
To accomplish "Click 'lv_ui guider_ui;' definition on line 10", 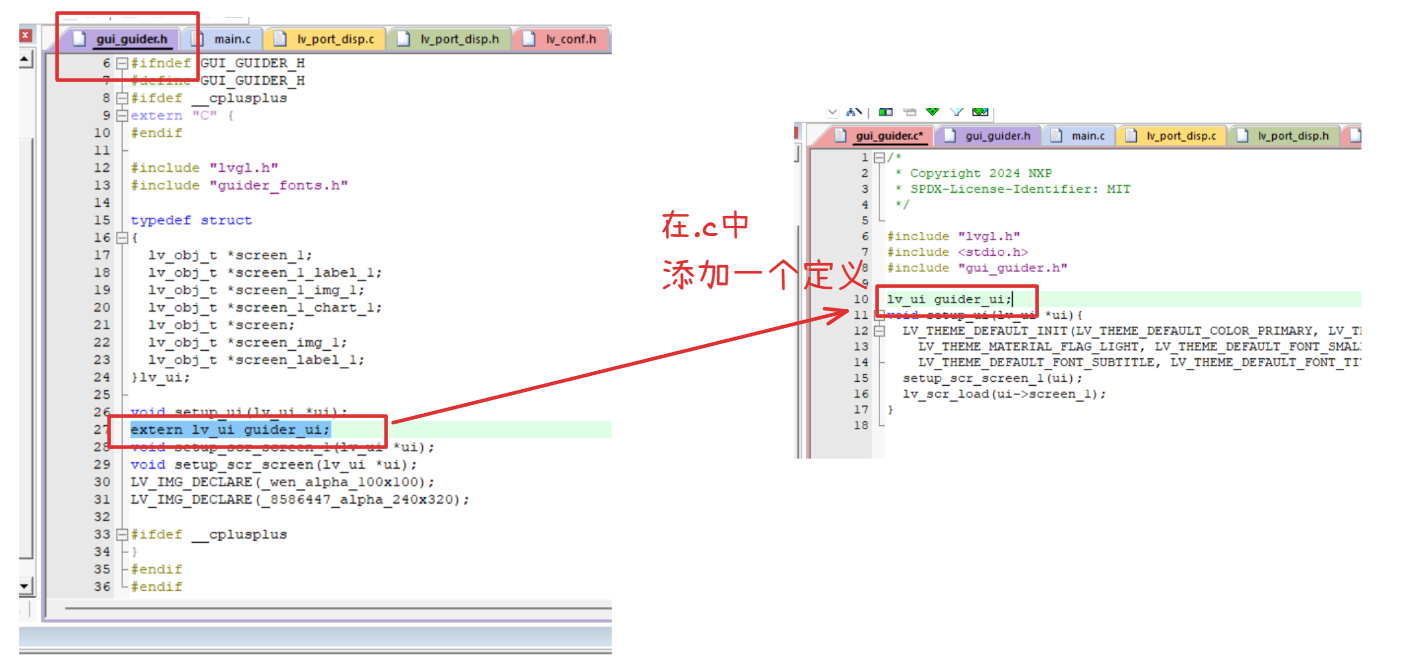I will (x=950, y=299).
